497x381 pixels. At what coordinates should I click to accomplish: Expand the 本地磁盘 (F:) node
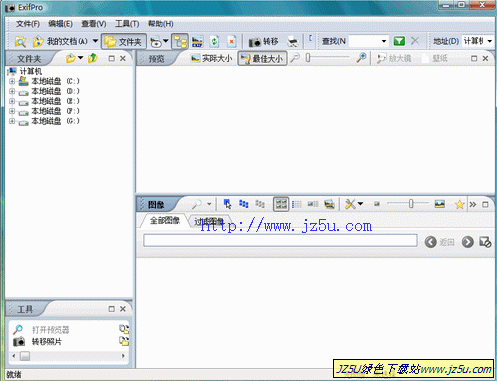coord(12,111)
